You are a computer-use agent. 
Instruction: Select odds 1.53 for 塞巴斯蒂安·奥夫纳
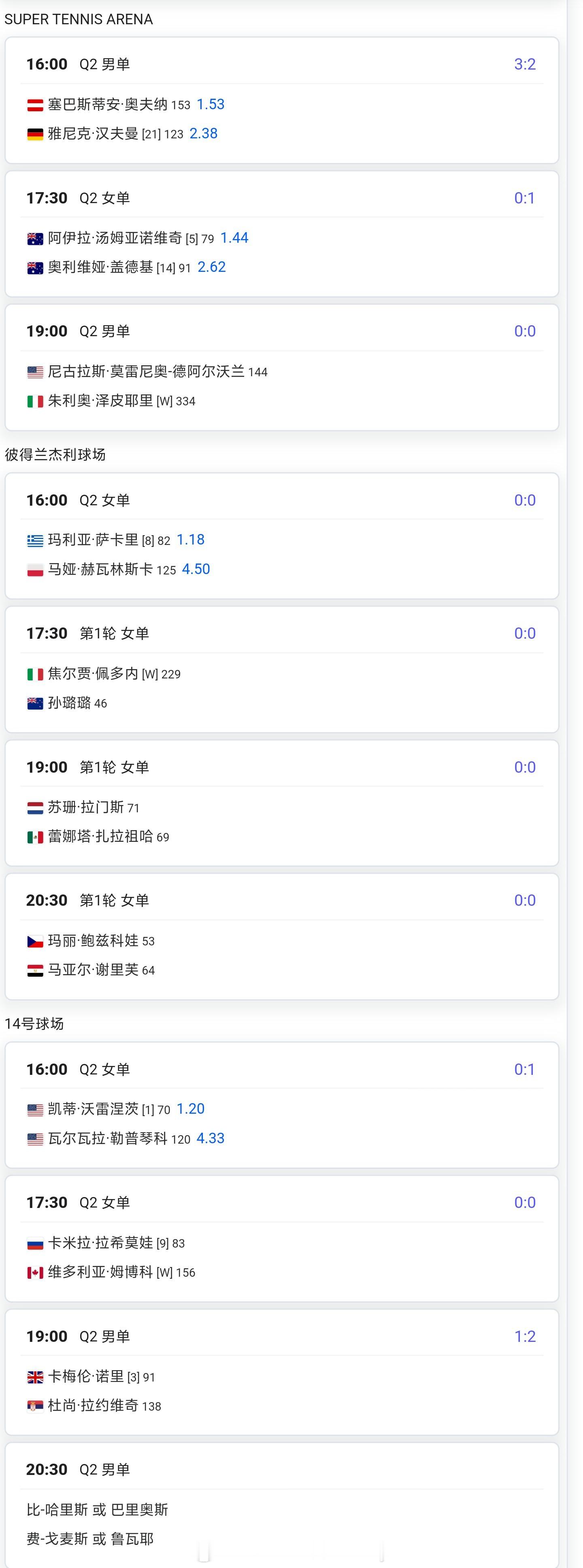pos(210,104)
